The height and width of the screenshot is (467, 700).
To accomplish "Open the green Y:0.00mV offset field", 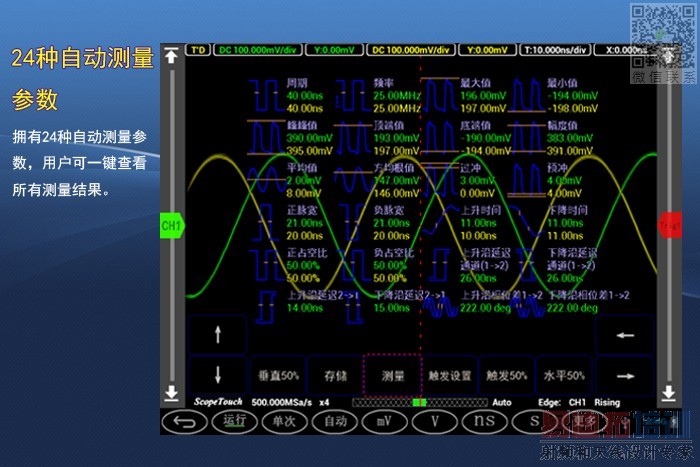I will (334, 50).
